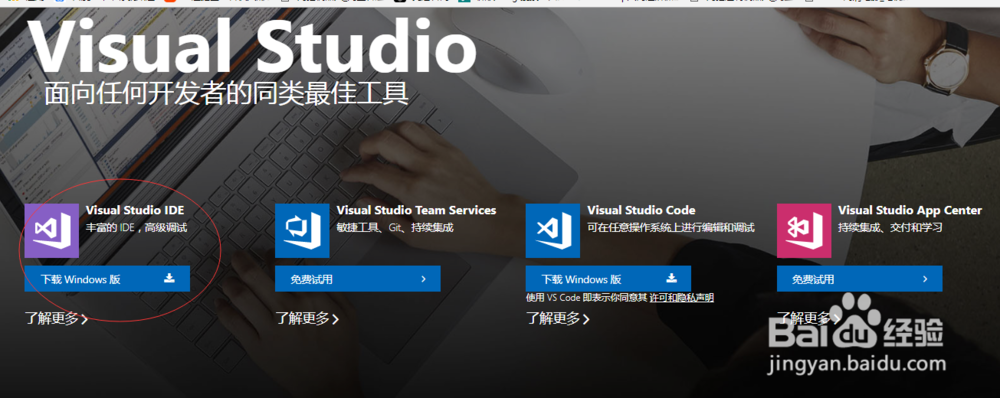Download Visual Studio Code for Windows
The width and height of the screenshot is (1000, 398).
pos(608,279)
